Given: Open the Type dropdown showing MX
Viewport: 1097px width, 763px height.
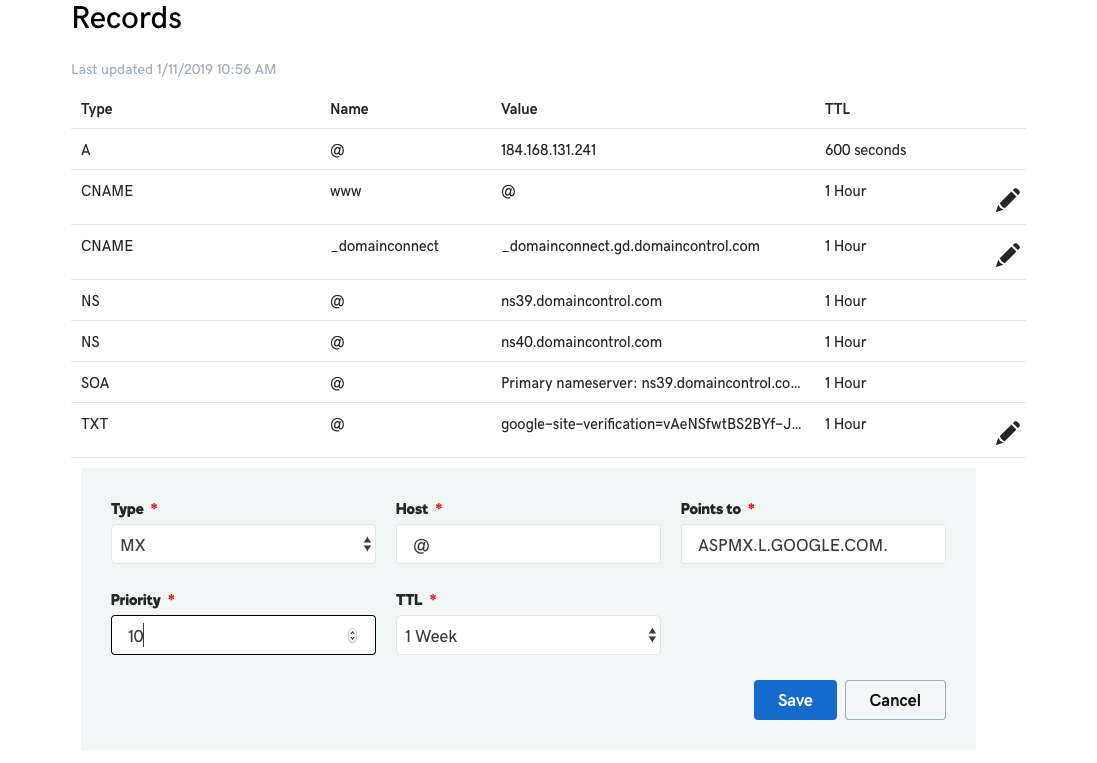Looking at the screenshot, I should [243, 544].
